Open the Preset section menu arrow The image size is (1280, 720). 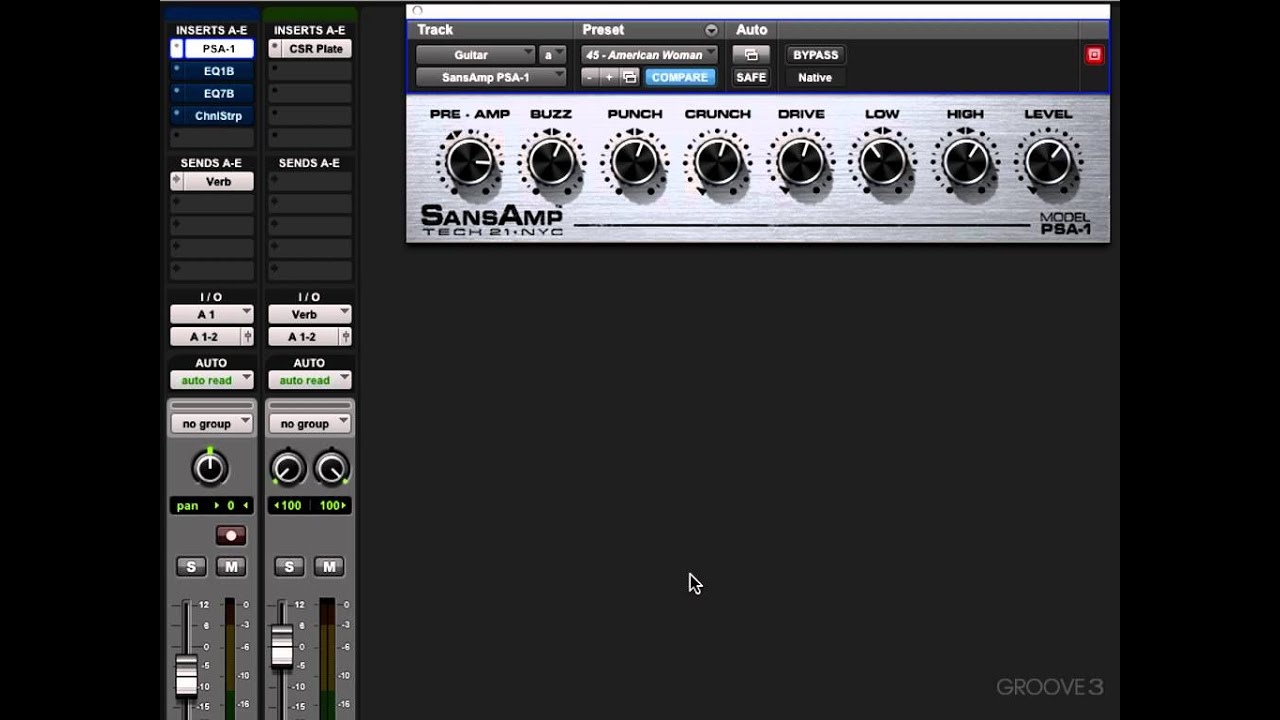(x=711, y=30)
